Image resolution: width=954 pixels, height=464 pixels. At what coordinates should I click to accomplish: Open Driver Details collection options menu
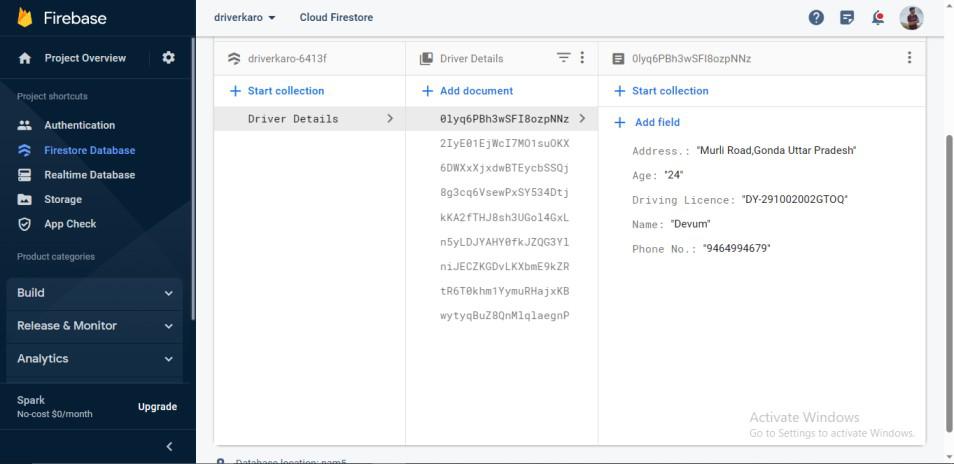[x=582, y=58]
